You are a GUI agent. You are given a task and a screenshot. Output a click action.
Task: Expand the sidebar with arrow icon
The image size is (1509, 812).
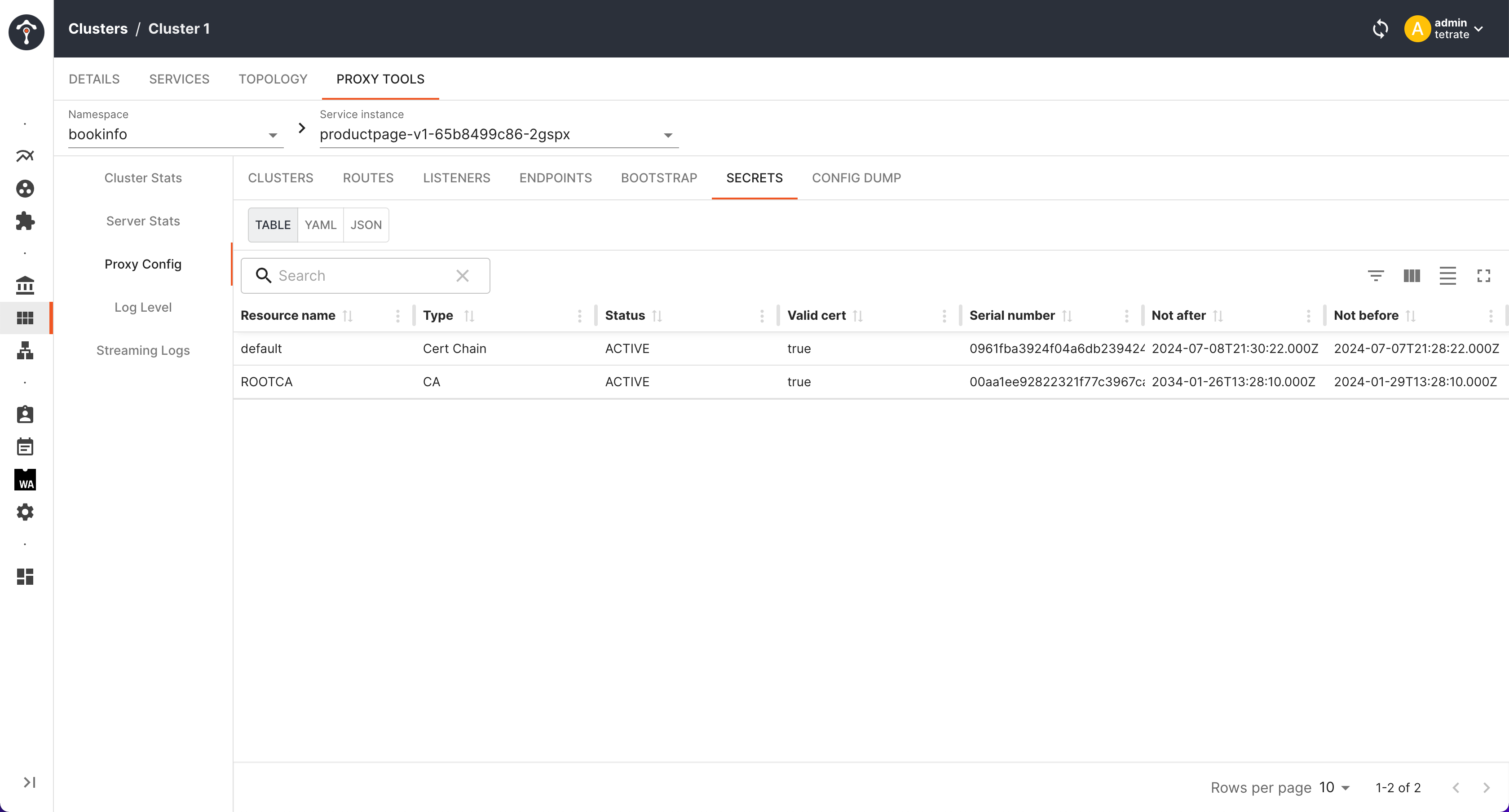point(29,782)
